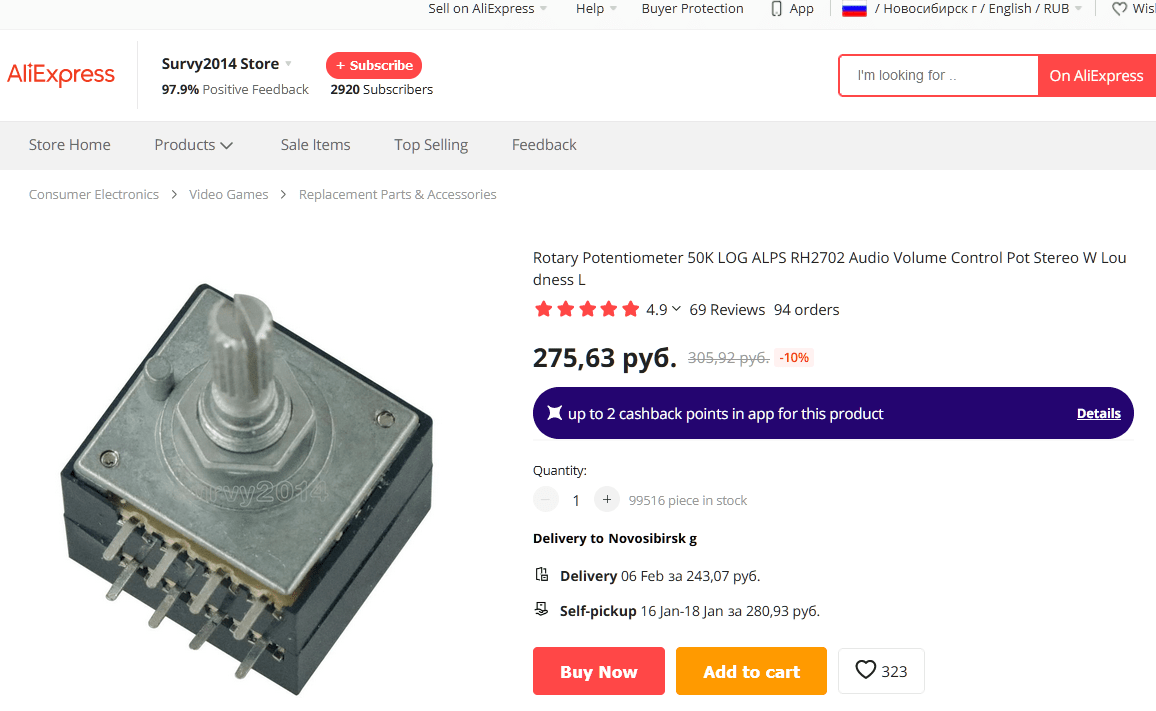The width and height of the screenshot is (1156, 711).
Task: Open the Products dropdown menu
Action: [193, 145]
